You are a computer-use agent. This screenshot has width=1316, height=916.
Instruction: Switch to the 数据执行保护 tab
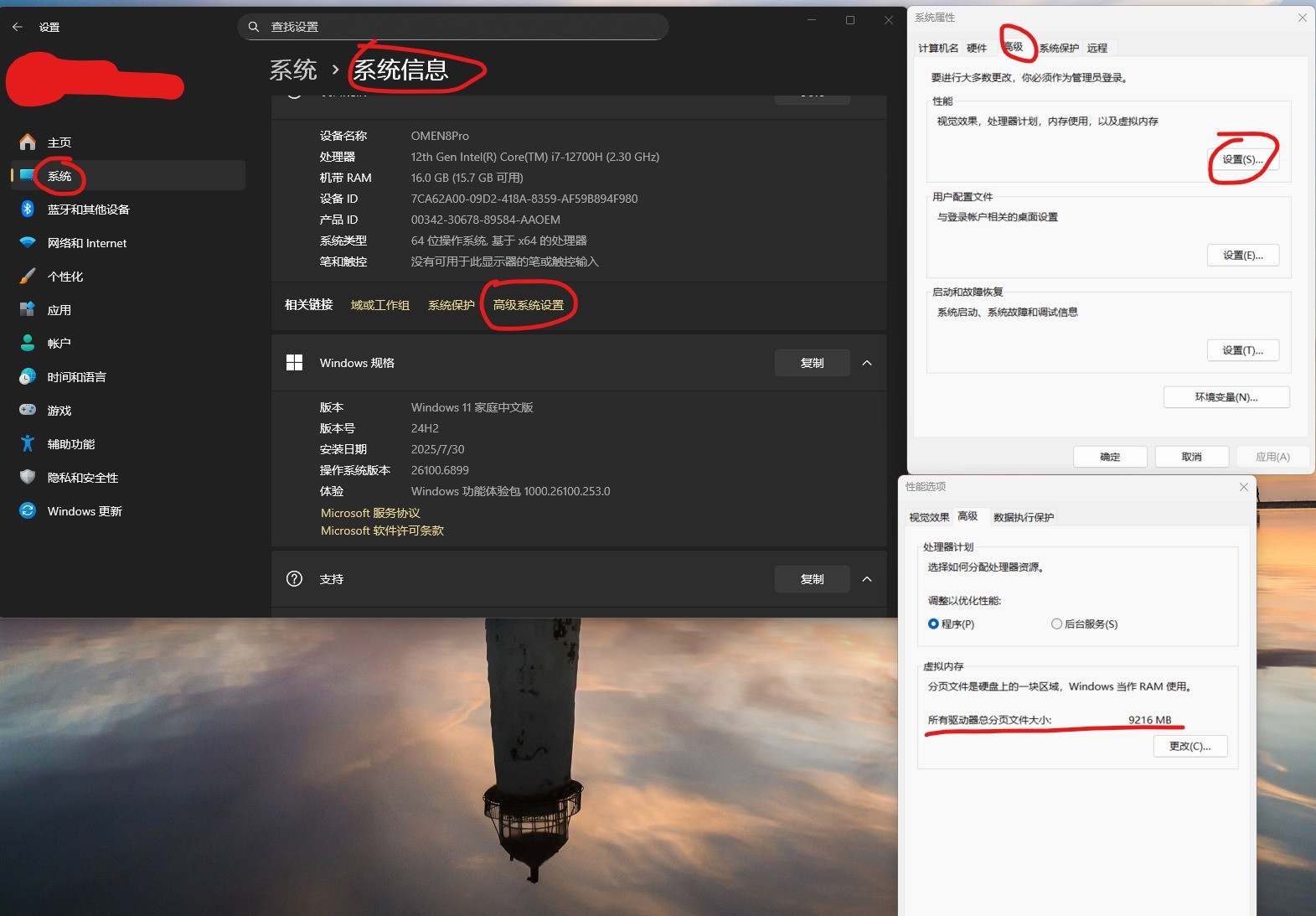(1024, 517)
